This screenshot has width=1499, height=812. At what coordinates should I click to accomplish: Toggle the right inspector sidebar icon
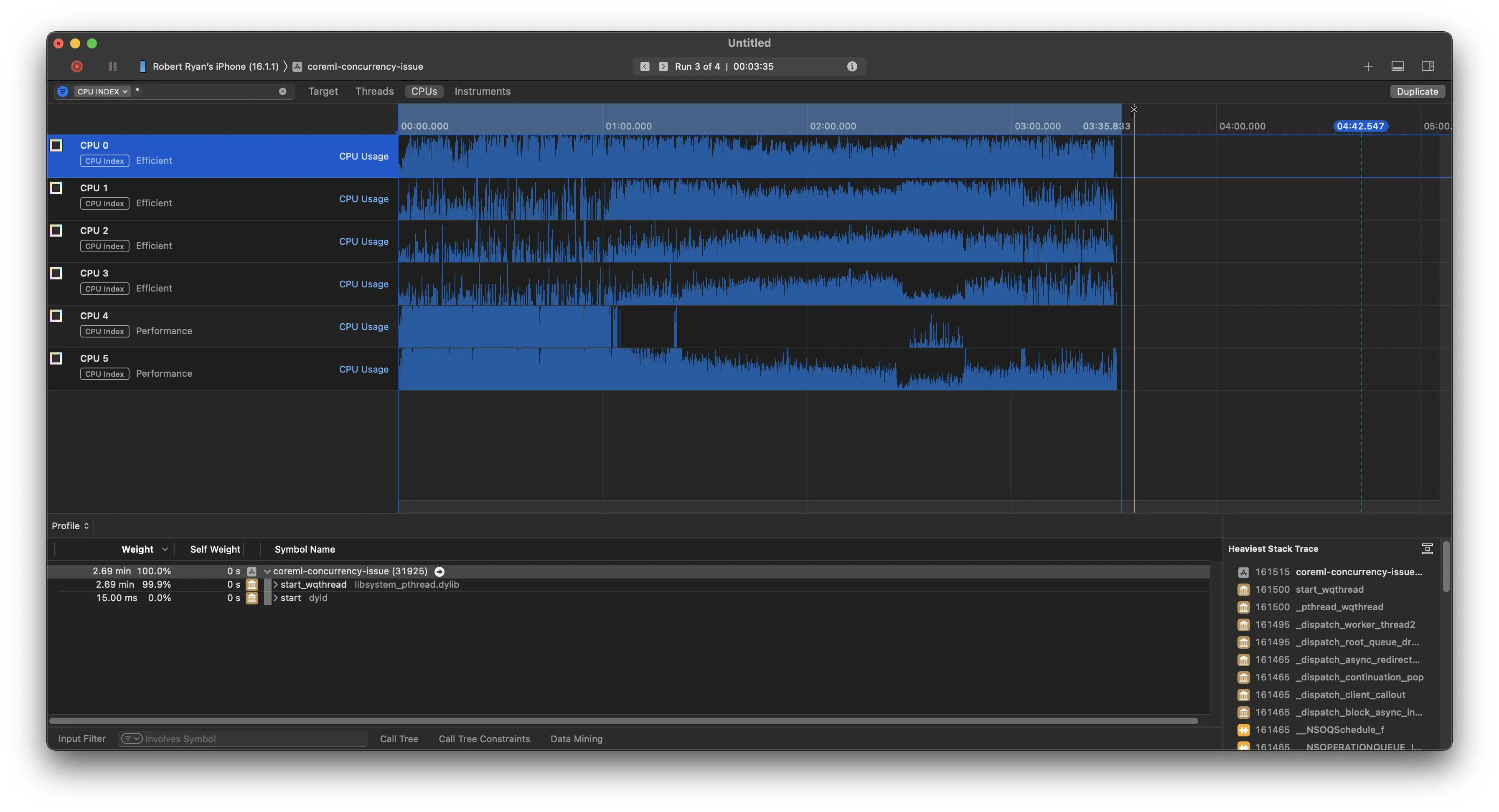pyautogui.click(x=1428, y=66)
